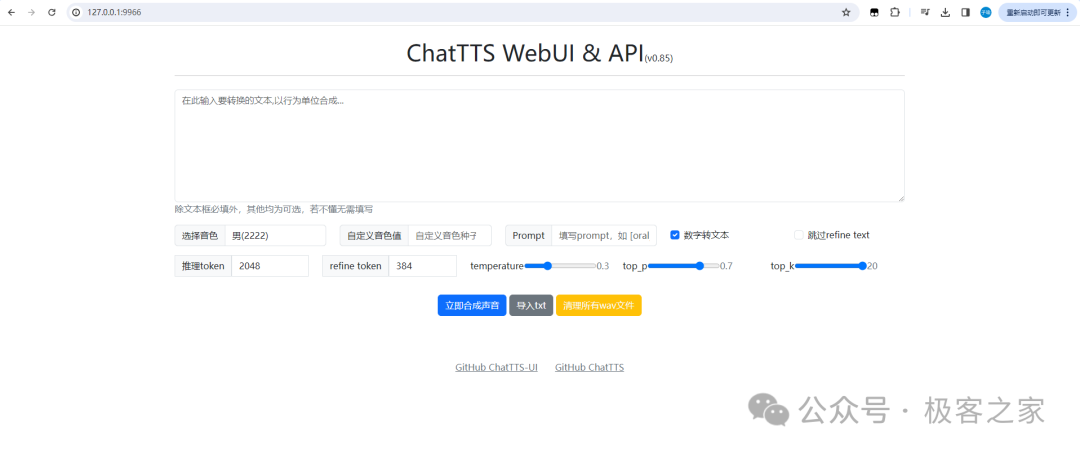Click the Prompt input field
This screenshot has width=1080, height=454.
pyautogui.click(x=604, y=236)
